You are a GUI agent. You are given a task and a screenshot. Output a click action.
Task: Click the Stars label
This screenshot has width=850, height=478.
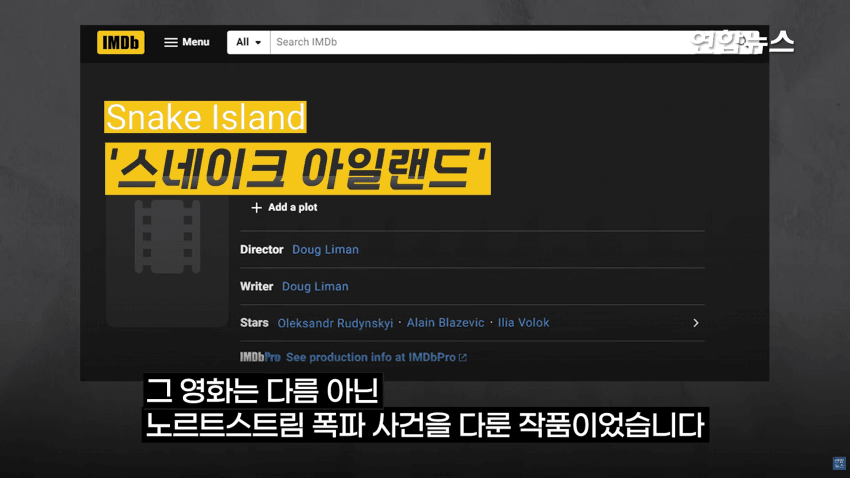coord(254,323)
